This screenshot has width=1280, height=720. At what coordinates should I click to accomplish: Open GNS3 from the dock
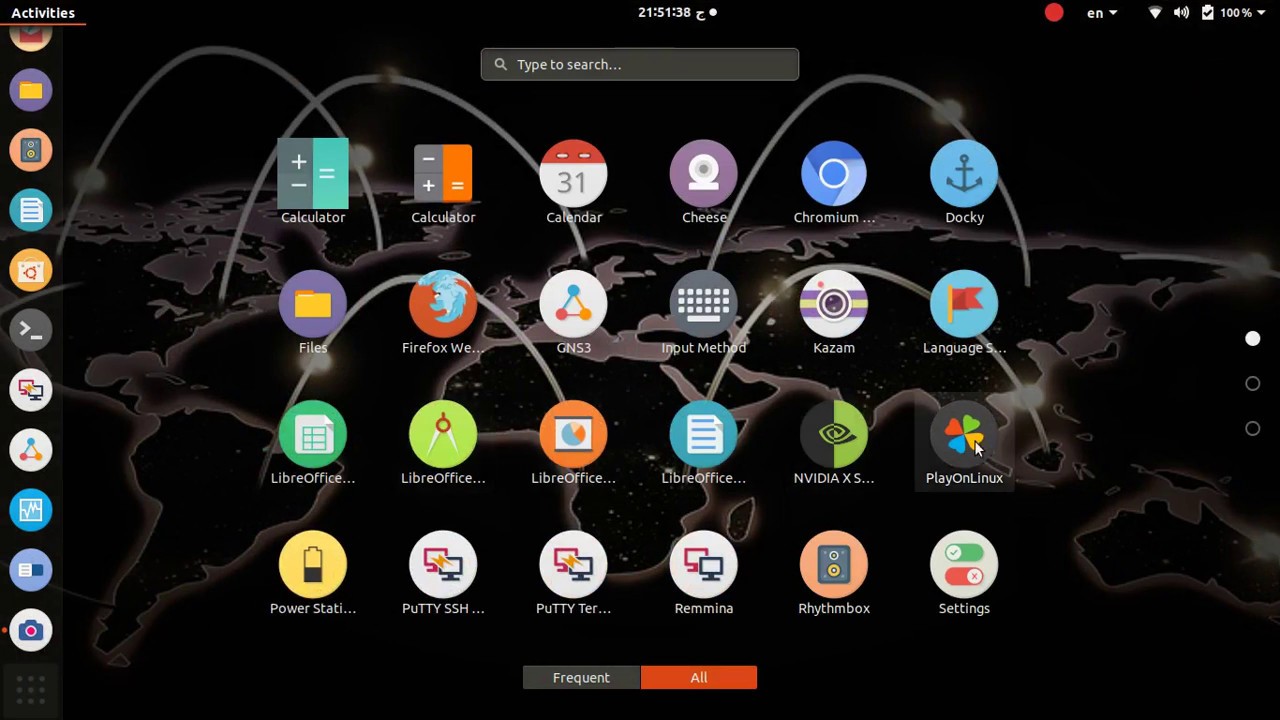[x=31, y=451]
